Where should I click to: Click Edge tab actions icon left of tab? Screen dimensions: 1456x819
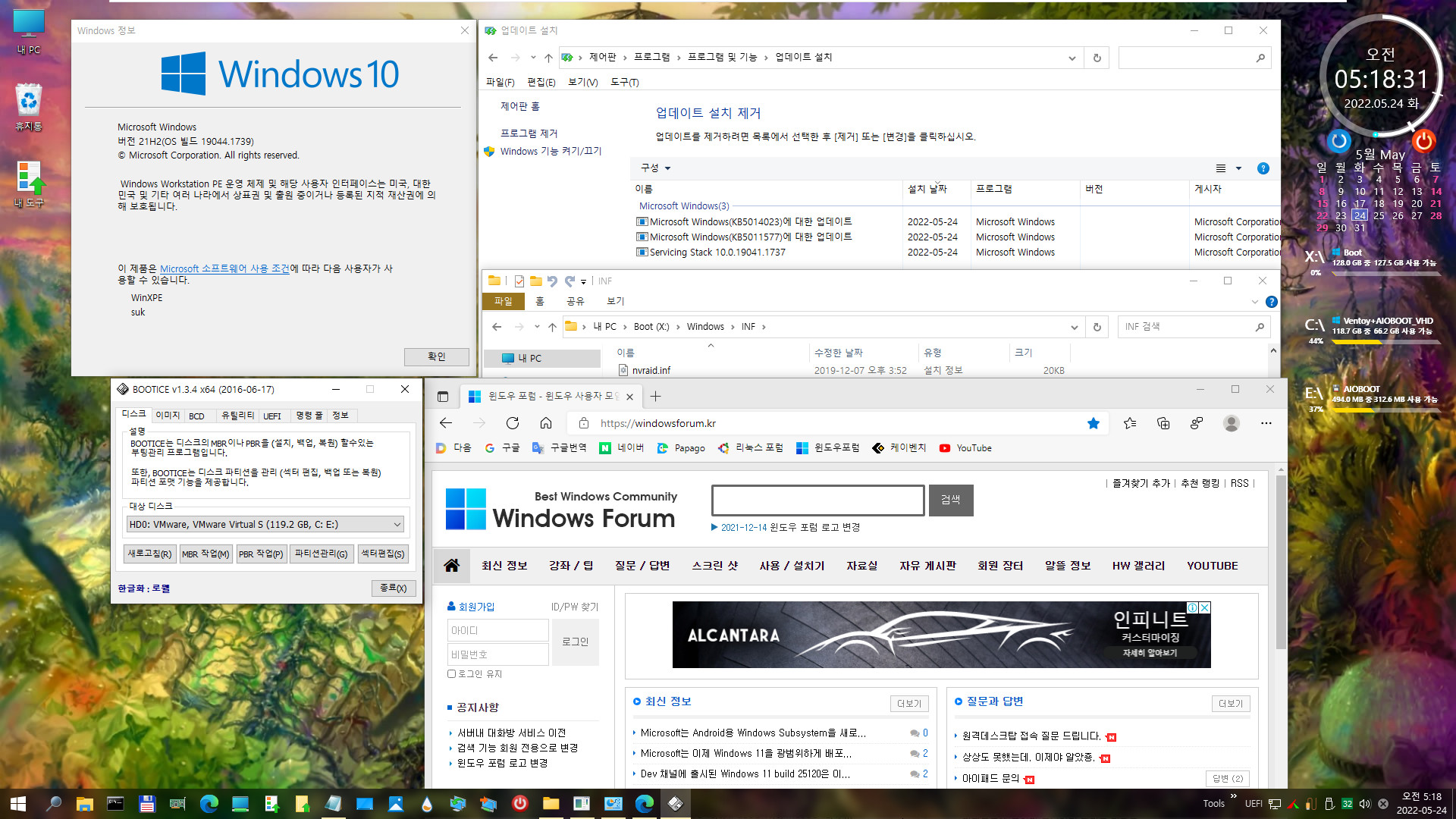point(443,396)
